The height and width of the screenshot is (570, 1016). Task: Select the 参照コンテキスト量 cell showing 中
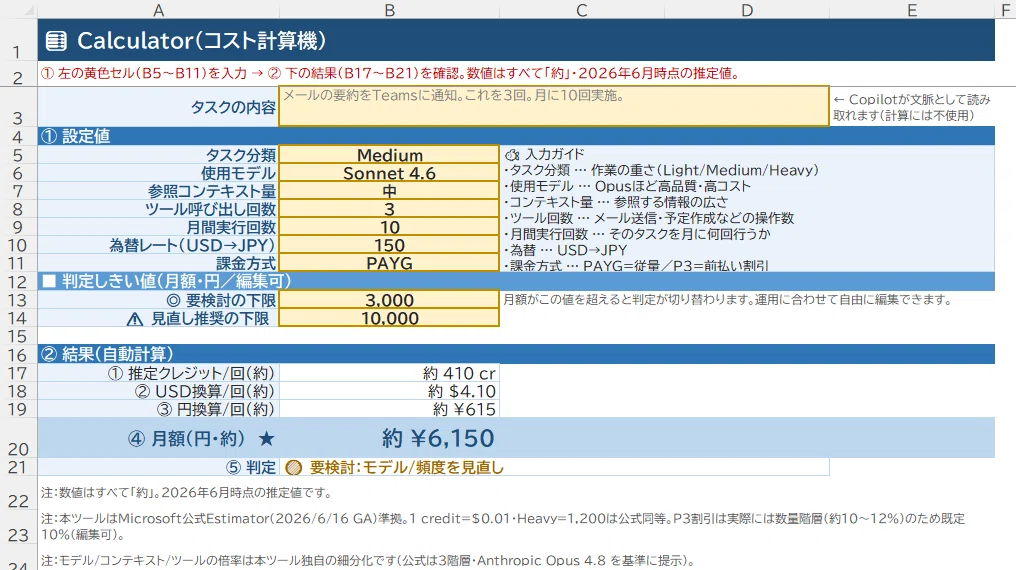tap(389, 191)
